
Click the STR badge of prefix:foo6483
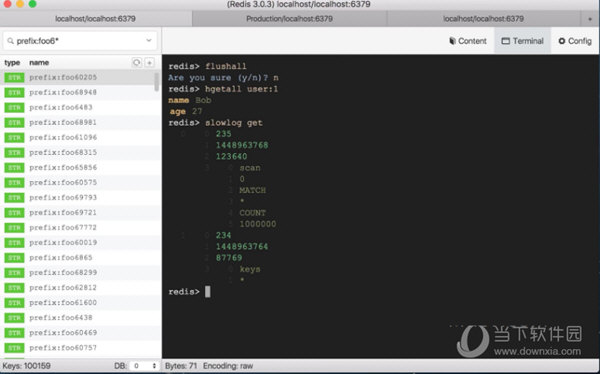pyautogui.click(x=14, y=108)
